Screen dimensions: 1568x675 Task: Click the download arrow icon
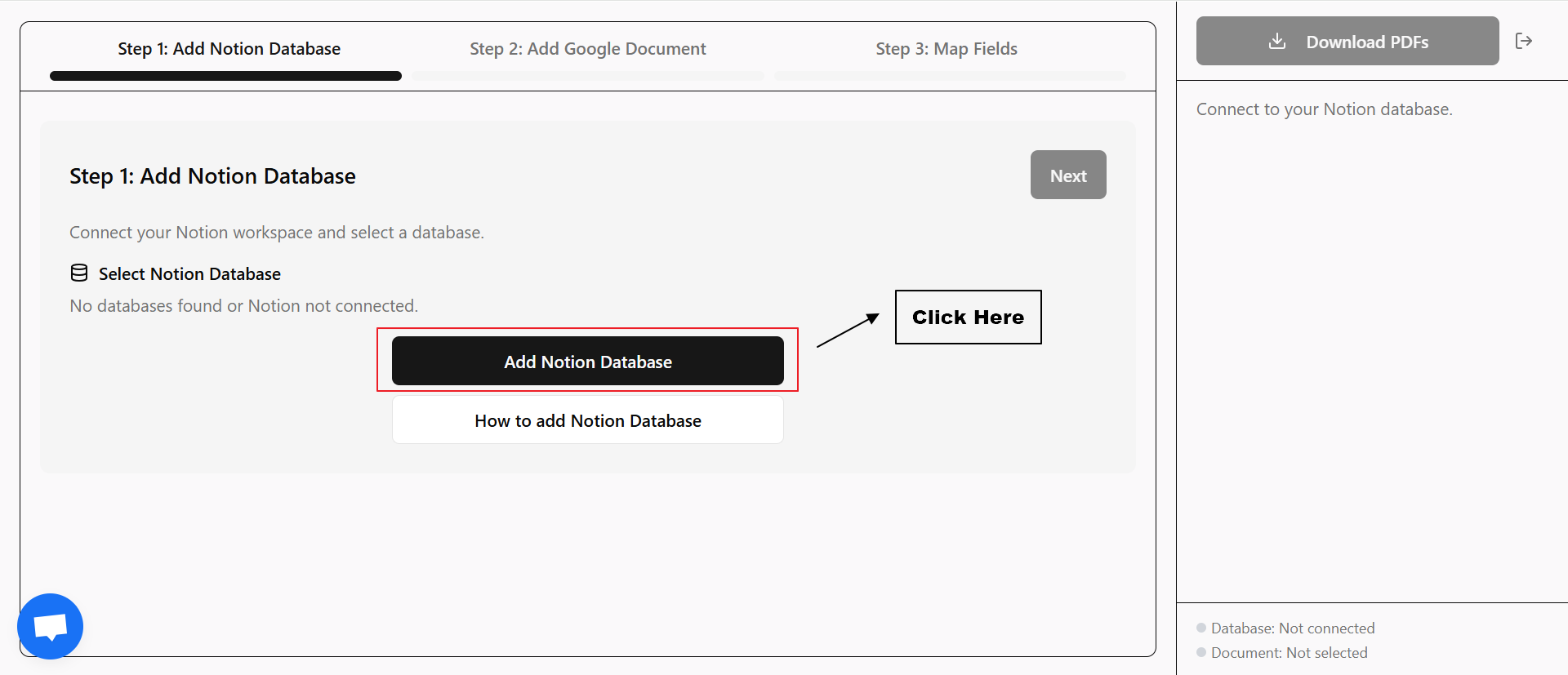1277,42
